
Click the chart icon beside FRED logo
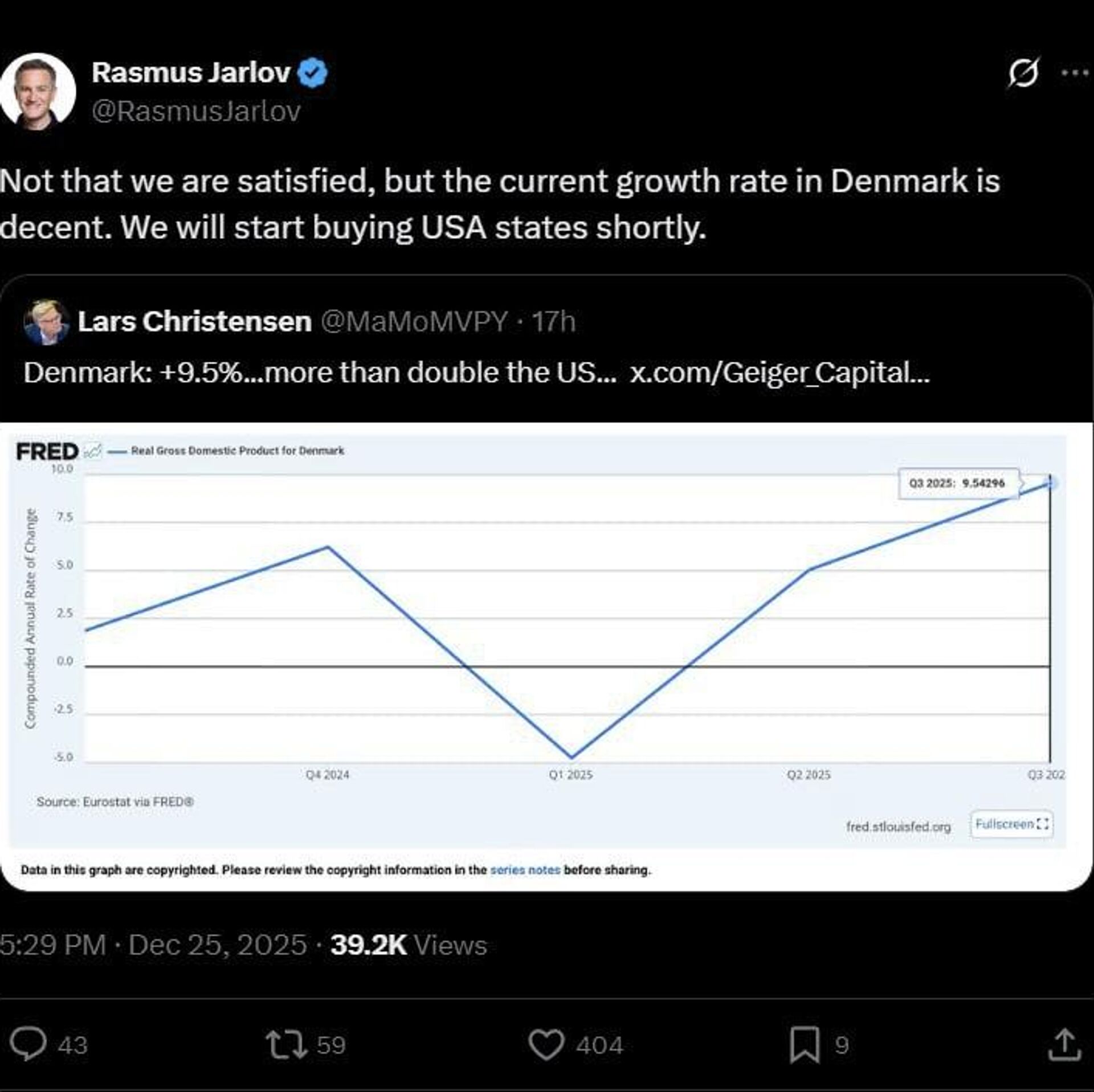[92, 452]
